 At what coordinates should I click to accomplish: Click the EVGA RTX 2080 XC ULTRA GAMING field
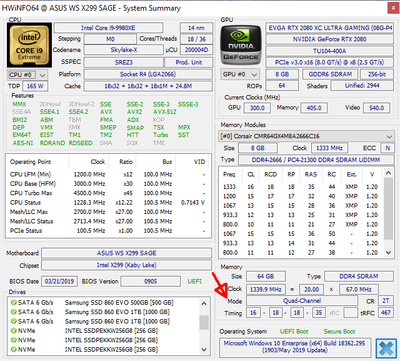click(x=330, y=28)
